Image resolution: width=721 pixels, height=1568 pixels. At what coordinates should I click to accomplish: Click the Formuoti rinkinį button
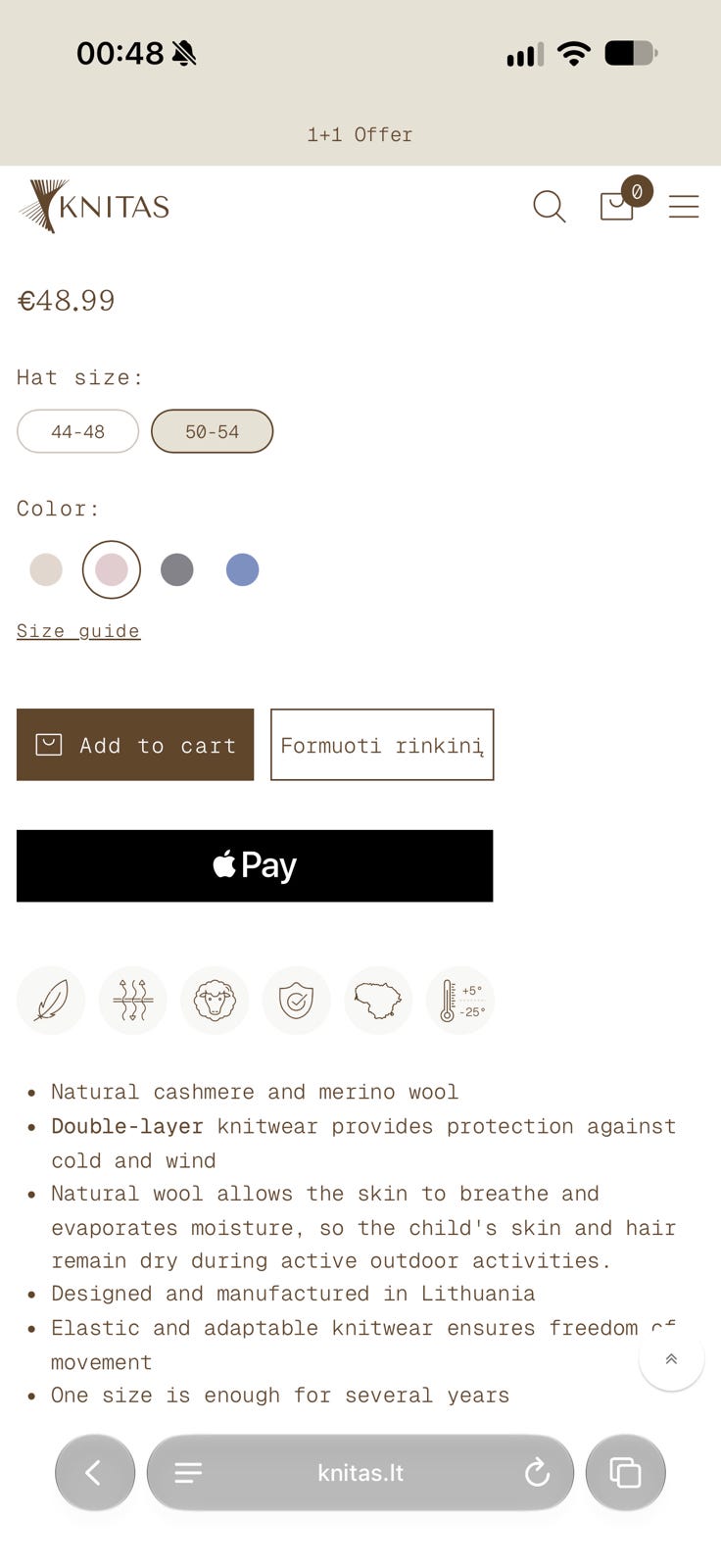pos(382,745)
